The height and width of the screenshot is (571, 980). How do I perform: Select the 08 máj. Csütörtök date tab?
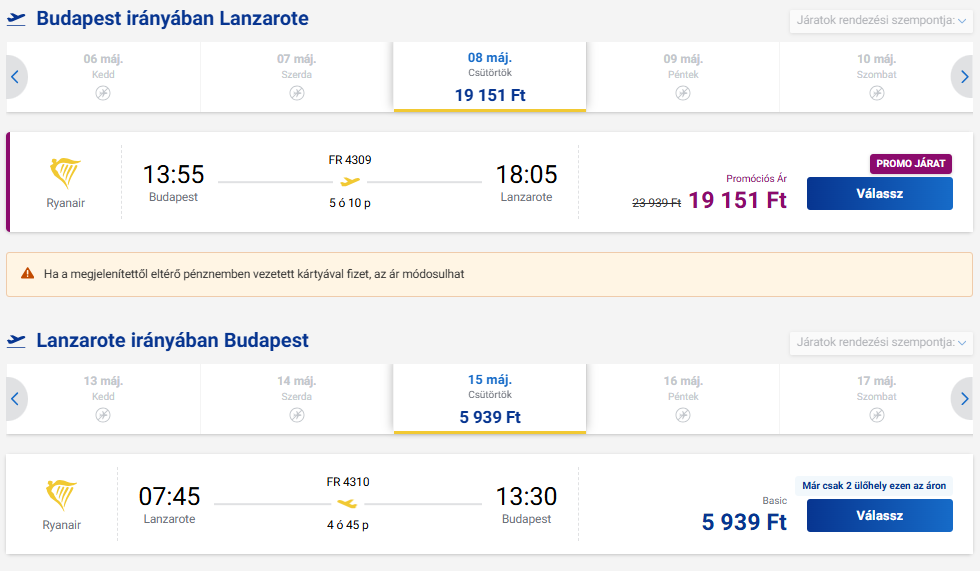[490, 77]
